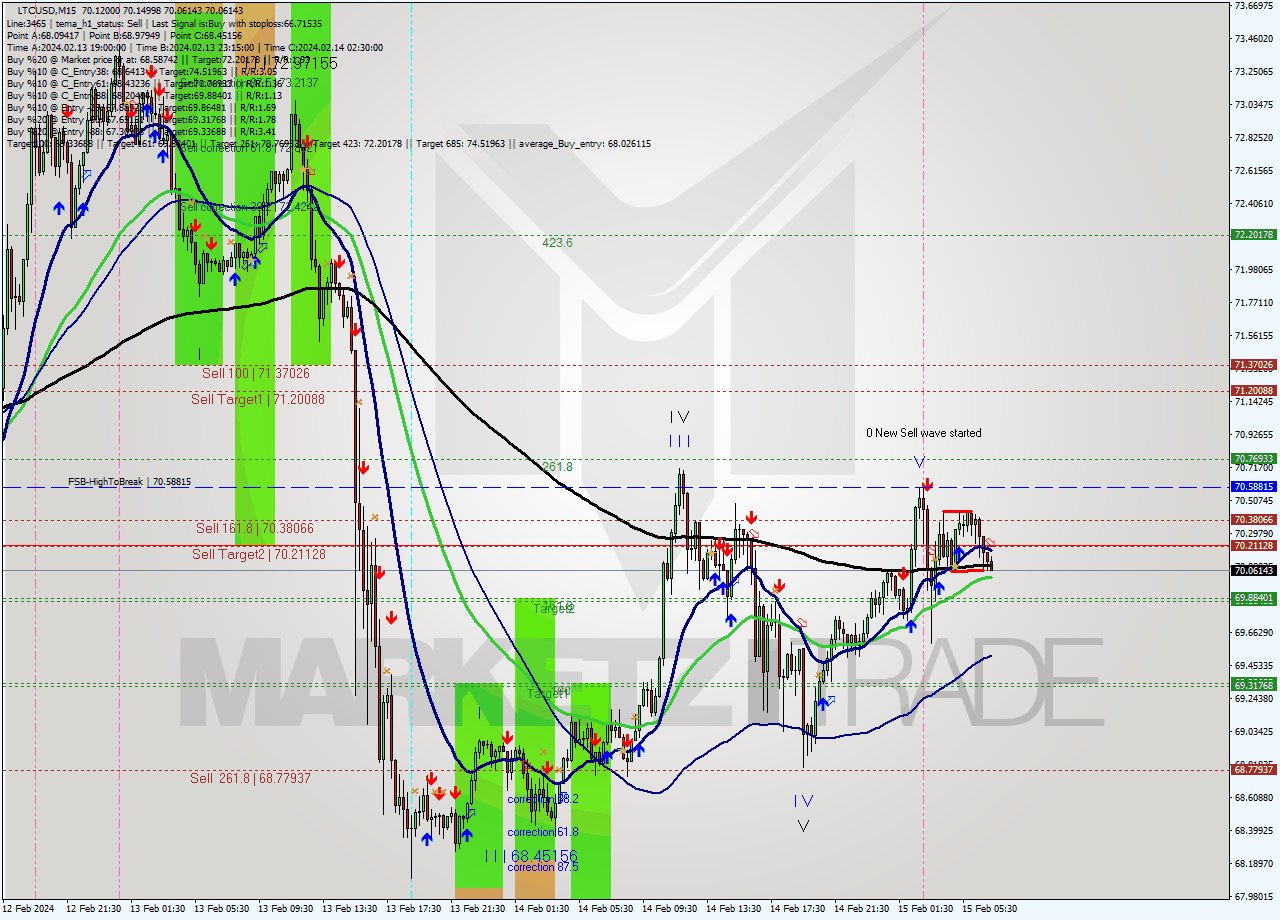This screenshot has width=1280, height=920.
Task: Click the 'Sell 161.8 | 70.38066' label
Action: [254, 528]
